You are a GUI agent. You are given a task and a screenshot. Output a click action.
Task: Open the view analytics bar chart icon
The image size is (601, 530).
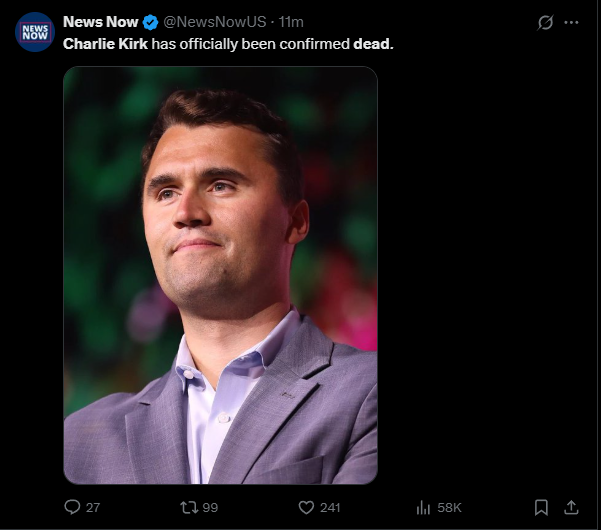click(x=423, y=507)
